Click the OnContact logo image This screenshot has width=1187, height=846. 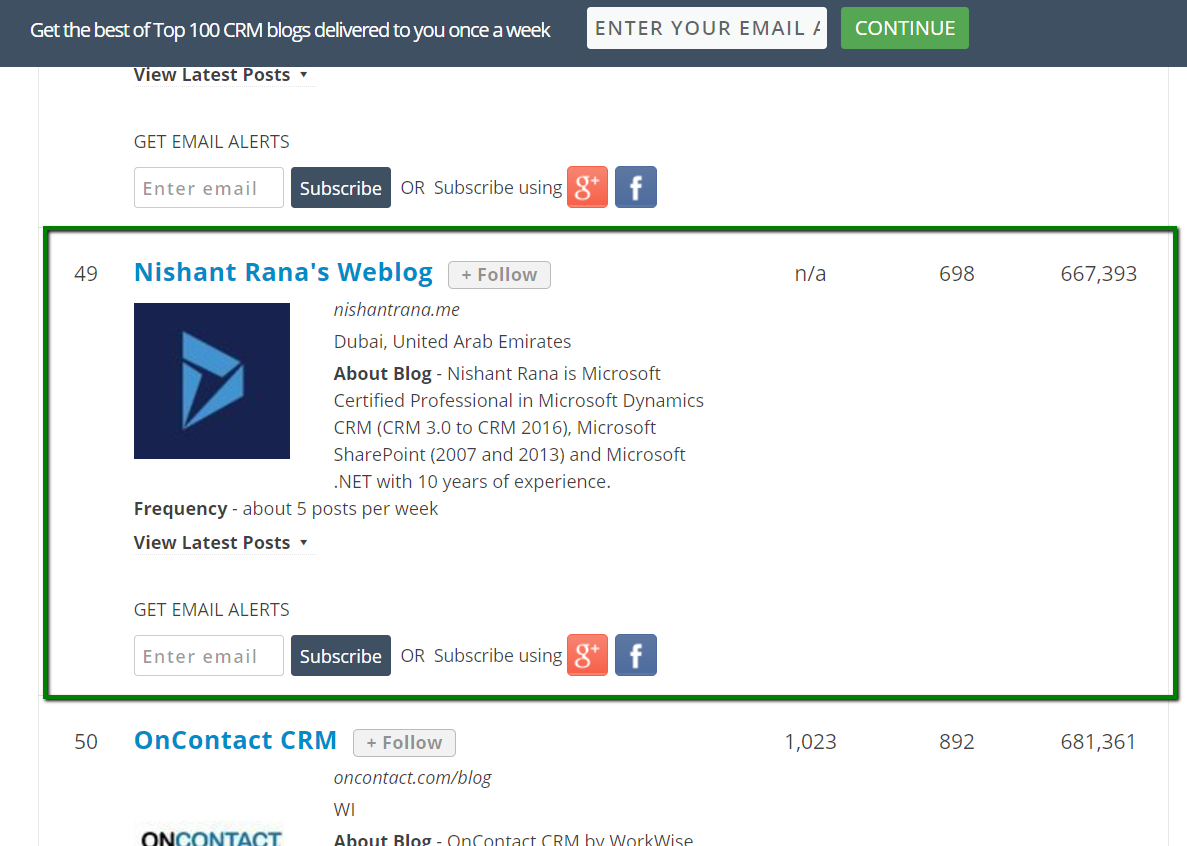coord(212,835)
